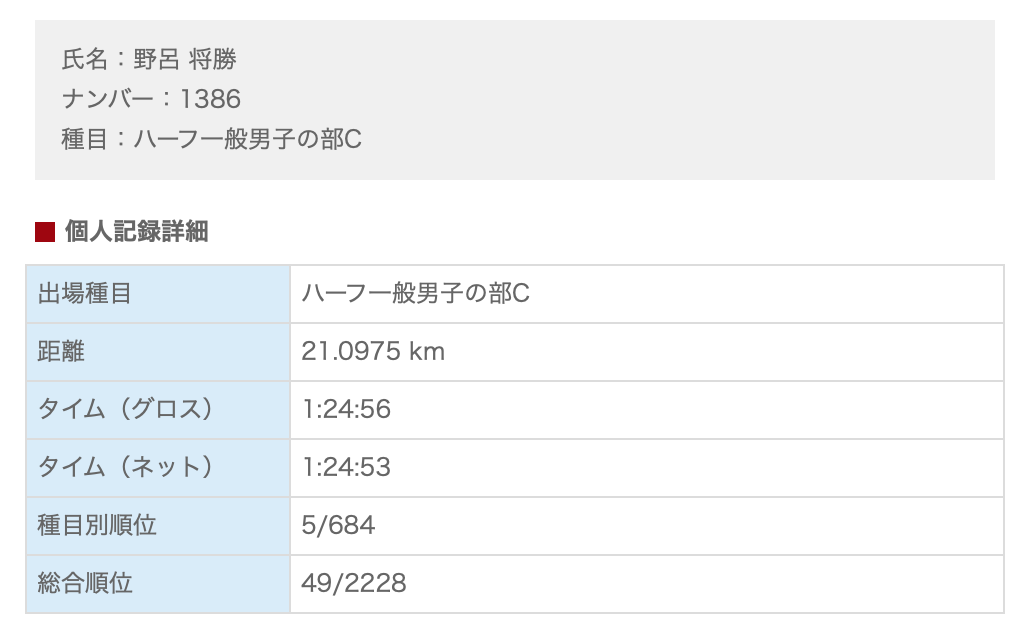Image resolution: width=1026 pixels, height=640 pixels.
Task: Select the gross time 1:24:56
Action: (x=346, y=410)
